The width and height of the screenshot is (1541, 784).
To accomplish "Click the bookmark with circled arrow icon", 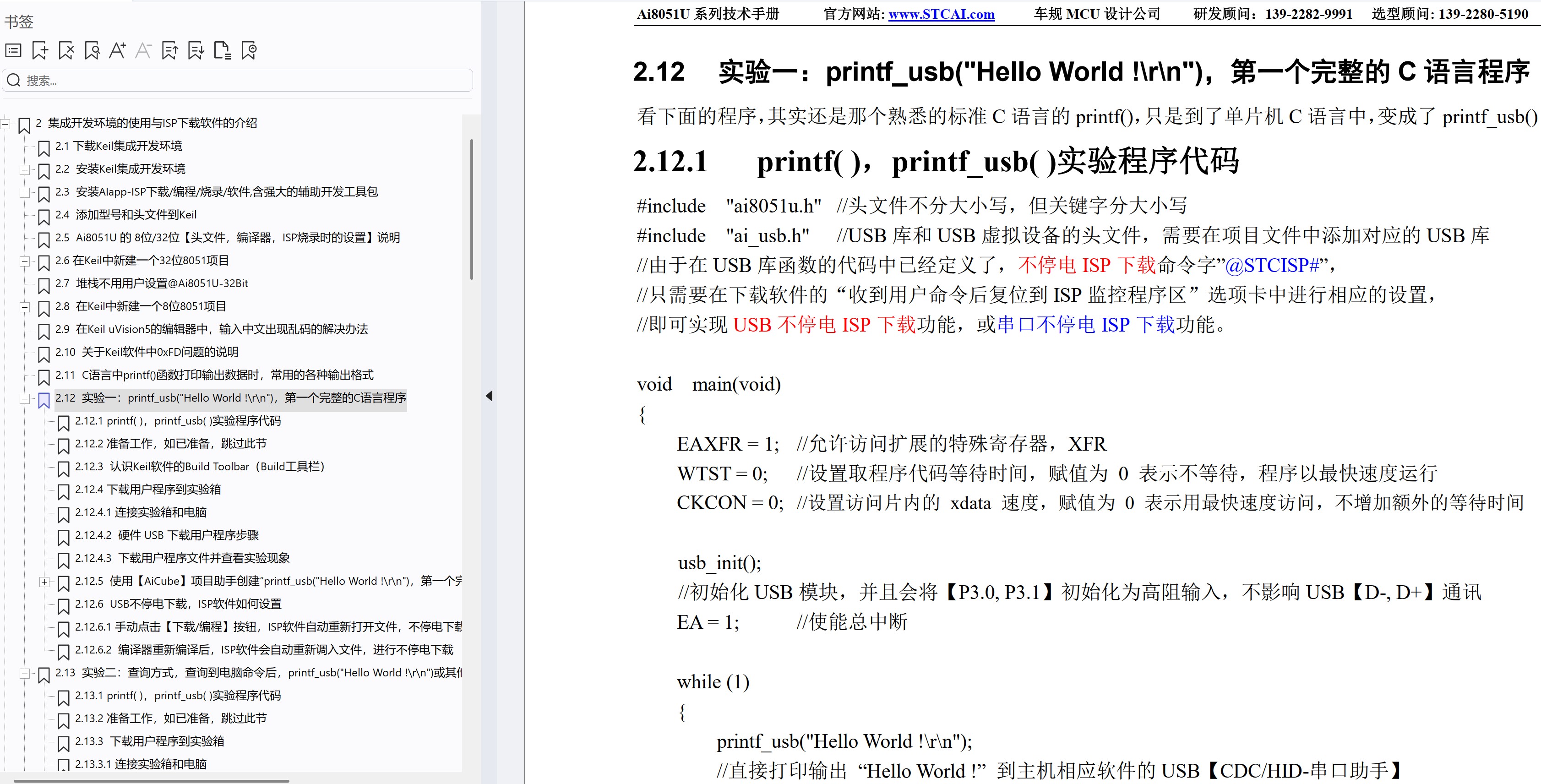I will tap(248, 51).
